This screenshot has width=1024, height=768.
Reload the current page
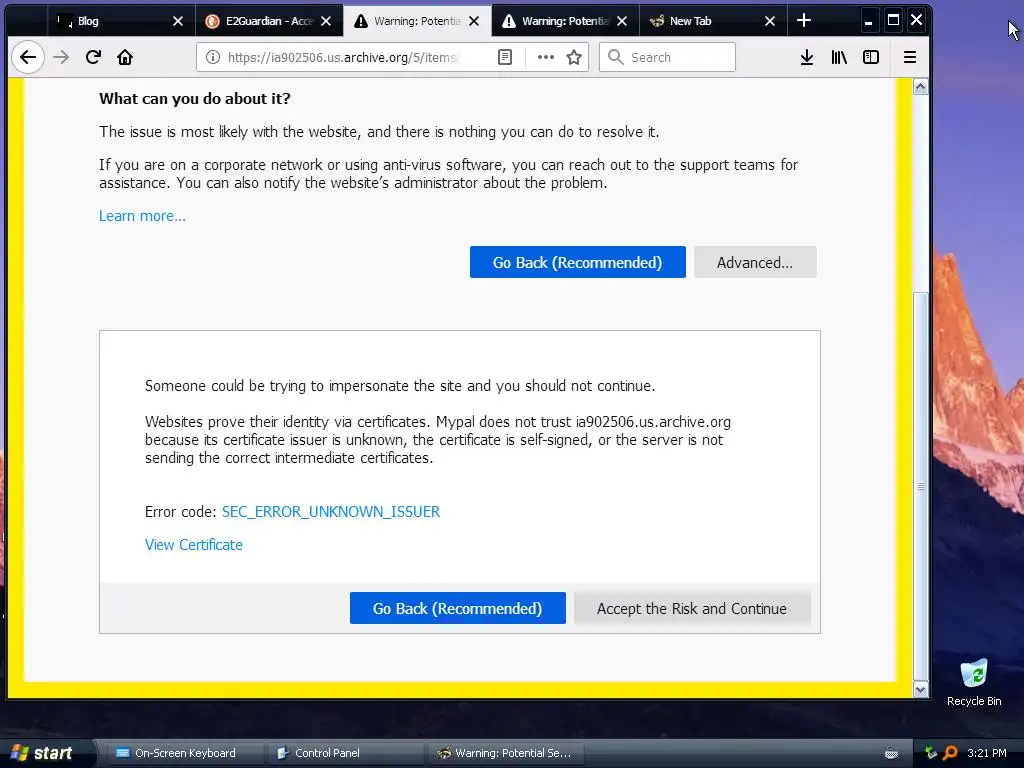93,57
